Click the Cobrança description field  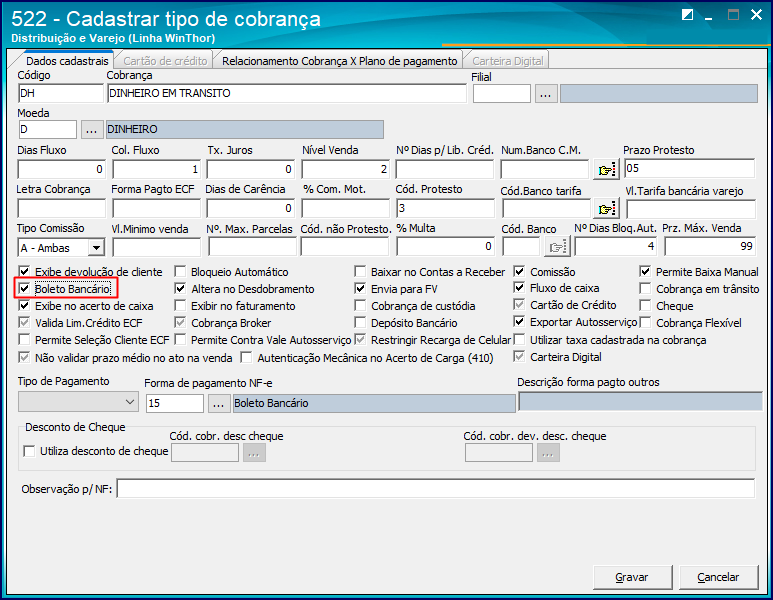point(286,94)
